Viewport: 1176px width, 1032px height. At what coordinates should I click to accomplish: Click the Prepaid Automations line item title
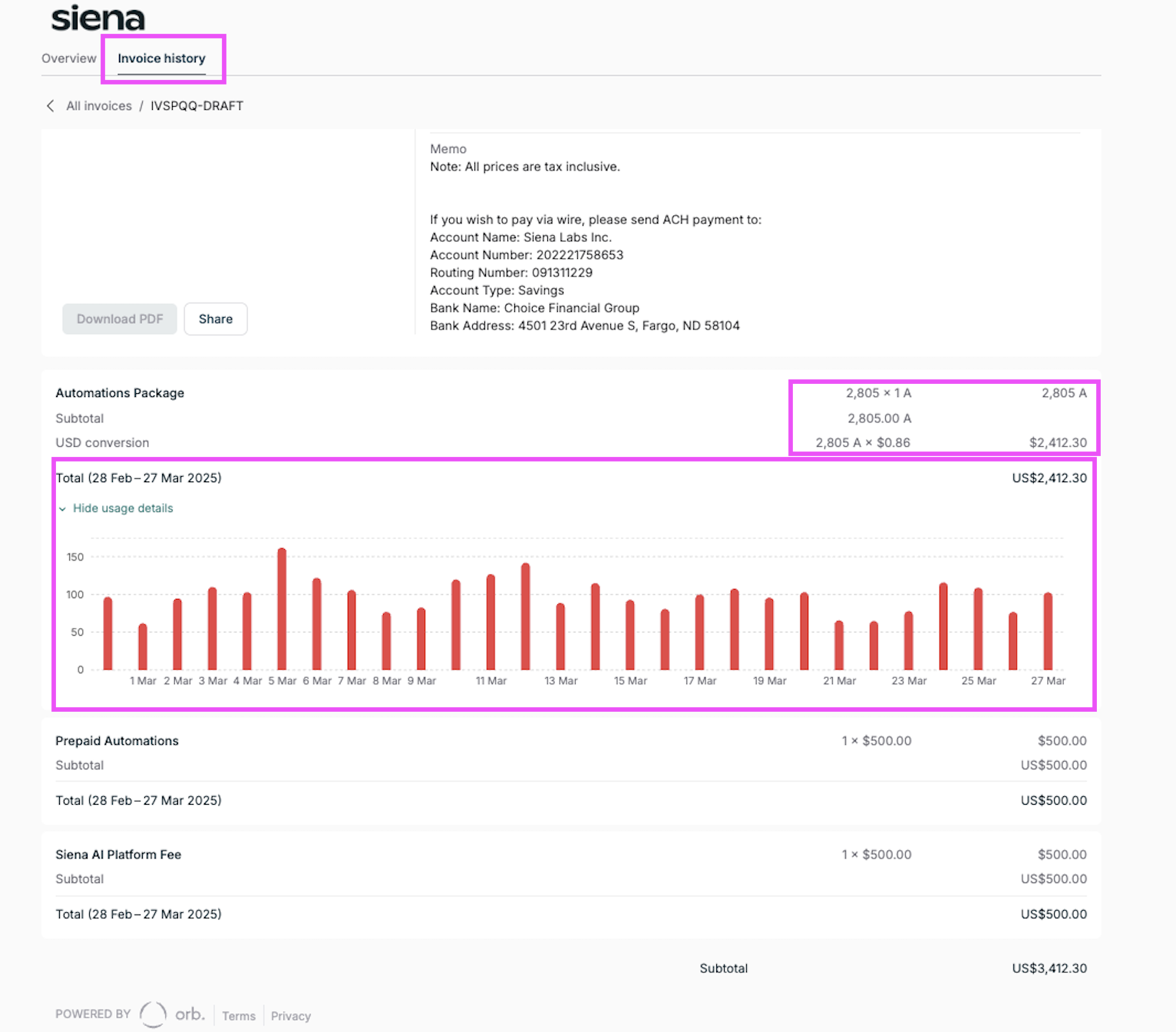pos(117,741)
